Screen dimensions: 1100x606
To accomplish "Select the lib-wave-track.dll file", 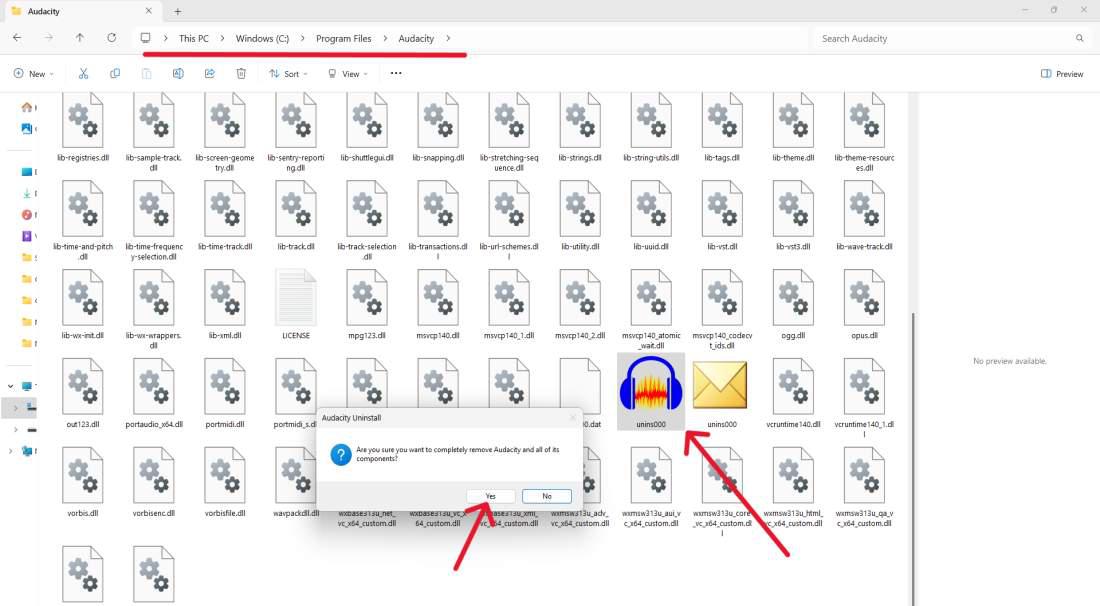I will point(864,216).
